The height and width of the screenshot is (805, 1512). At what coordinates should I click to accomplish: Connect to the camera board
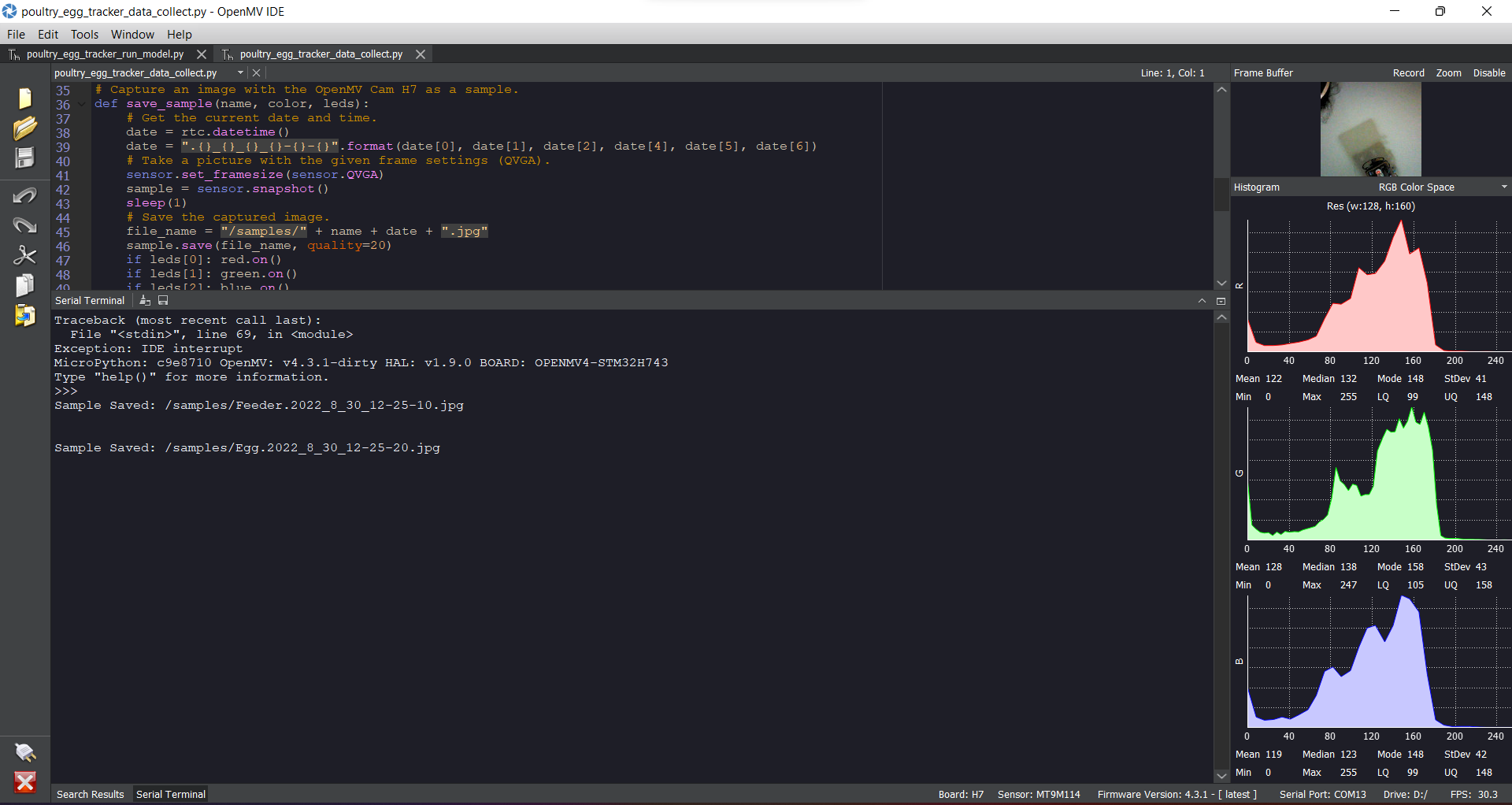click(26, 753)
